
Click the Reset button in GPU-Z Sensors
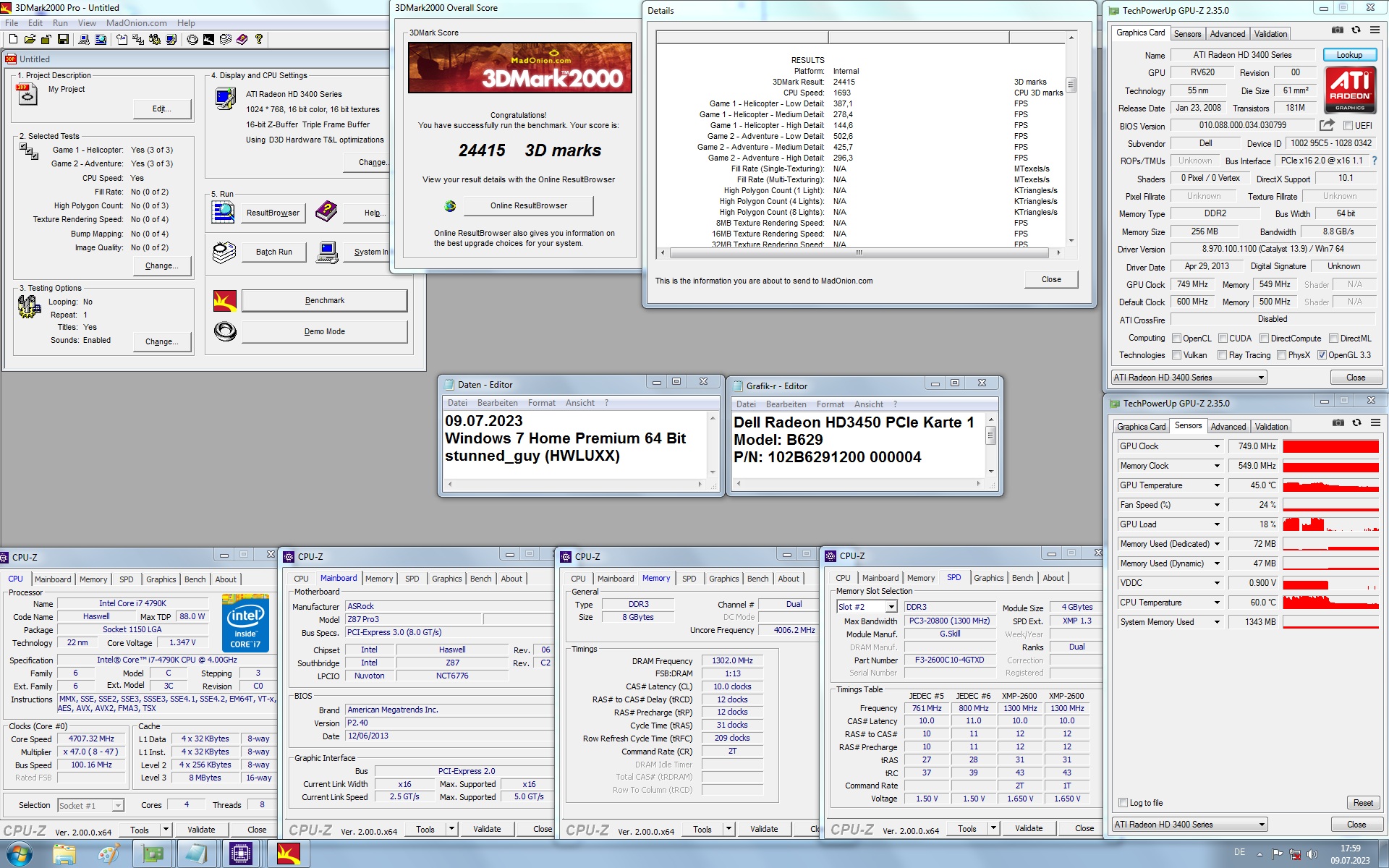[1363, 803]
